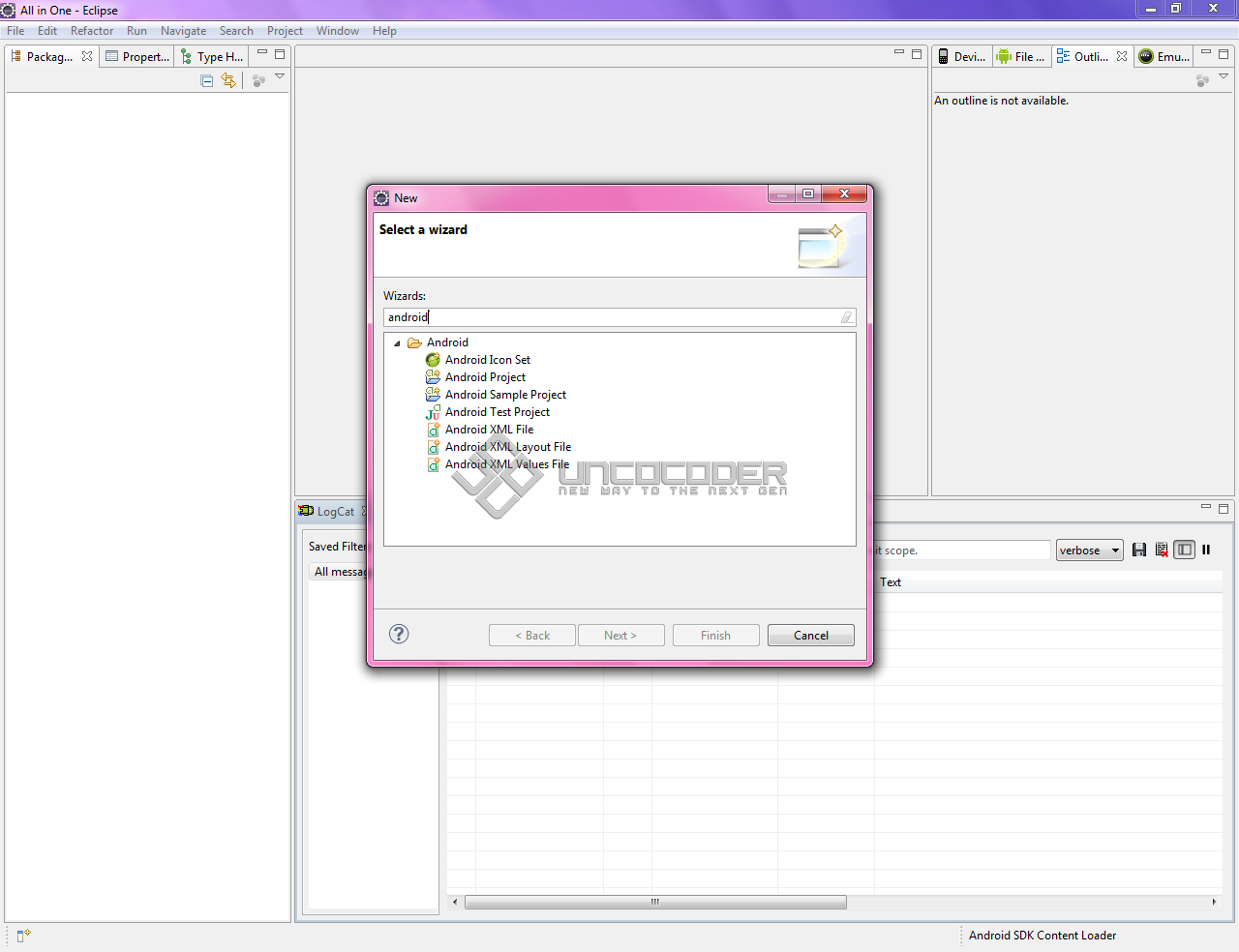Click the Finish button in wizard

tap(715, 636)
